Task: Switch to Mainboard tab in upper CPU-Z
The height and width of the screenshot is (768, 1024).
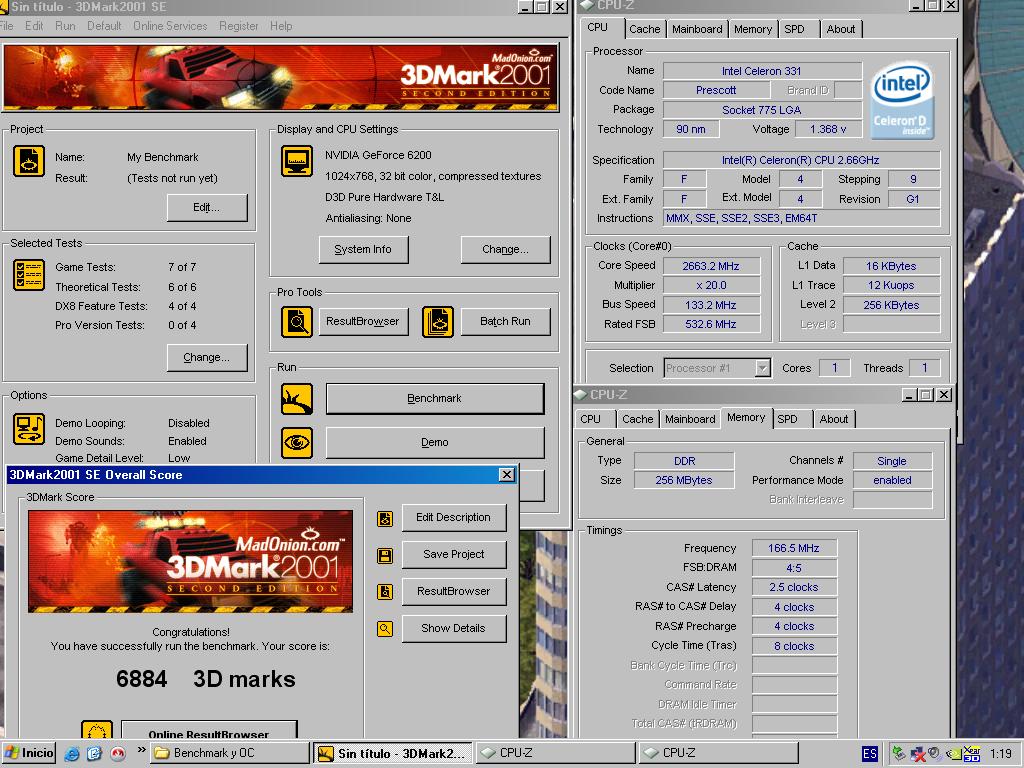Action: tap(697, 29)
